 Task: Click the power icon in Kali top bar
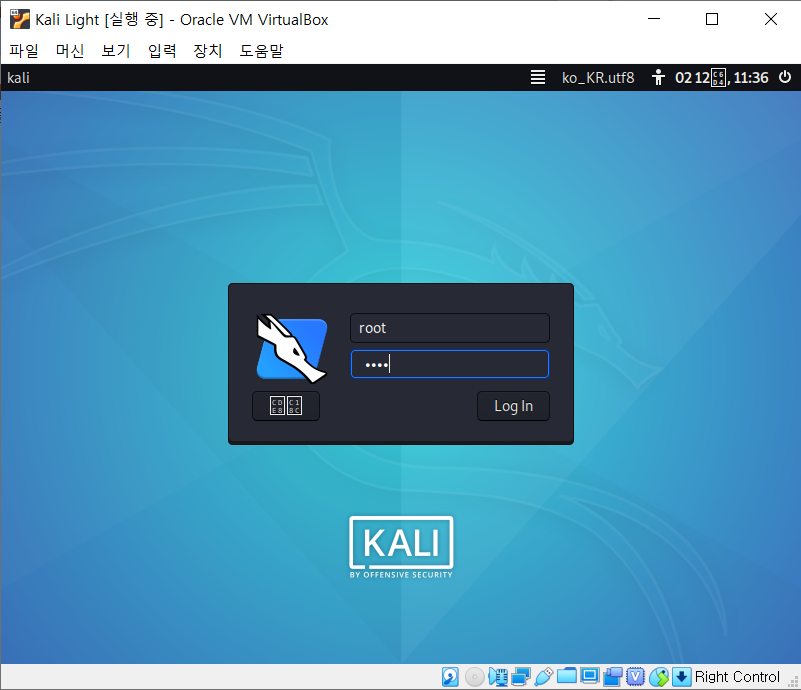[785, 77]
